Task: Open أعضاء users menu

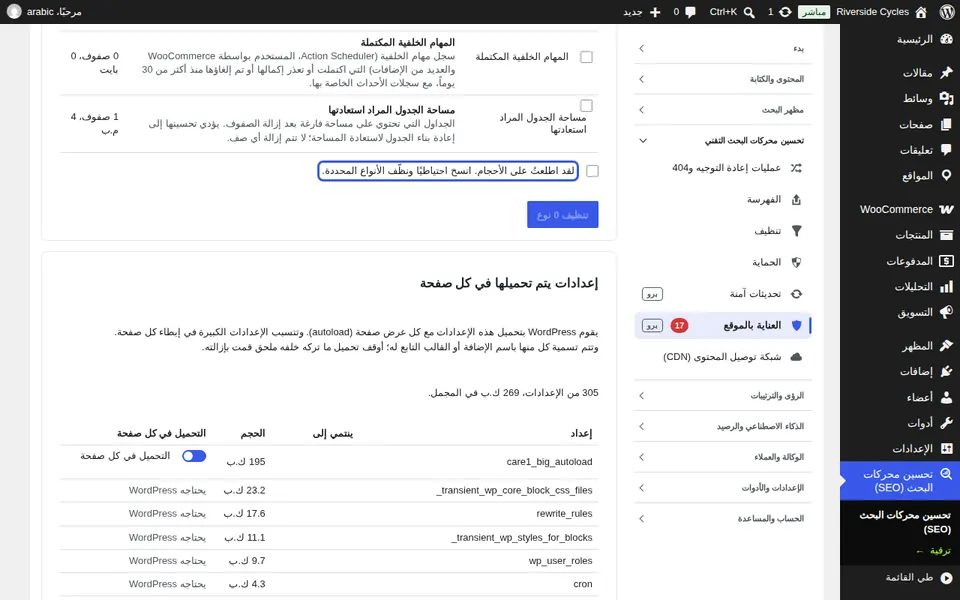Action: 929,397
